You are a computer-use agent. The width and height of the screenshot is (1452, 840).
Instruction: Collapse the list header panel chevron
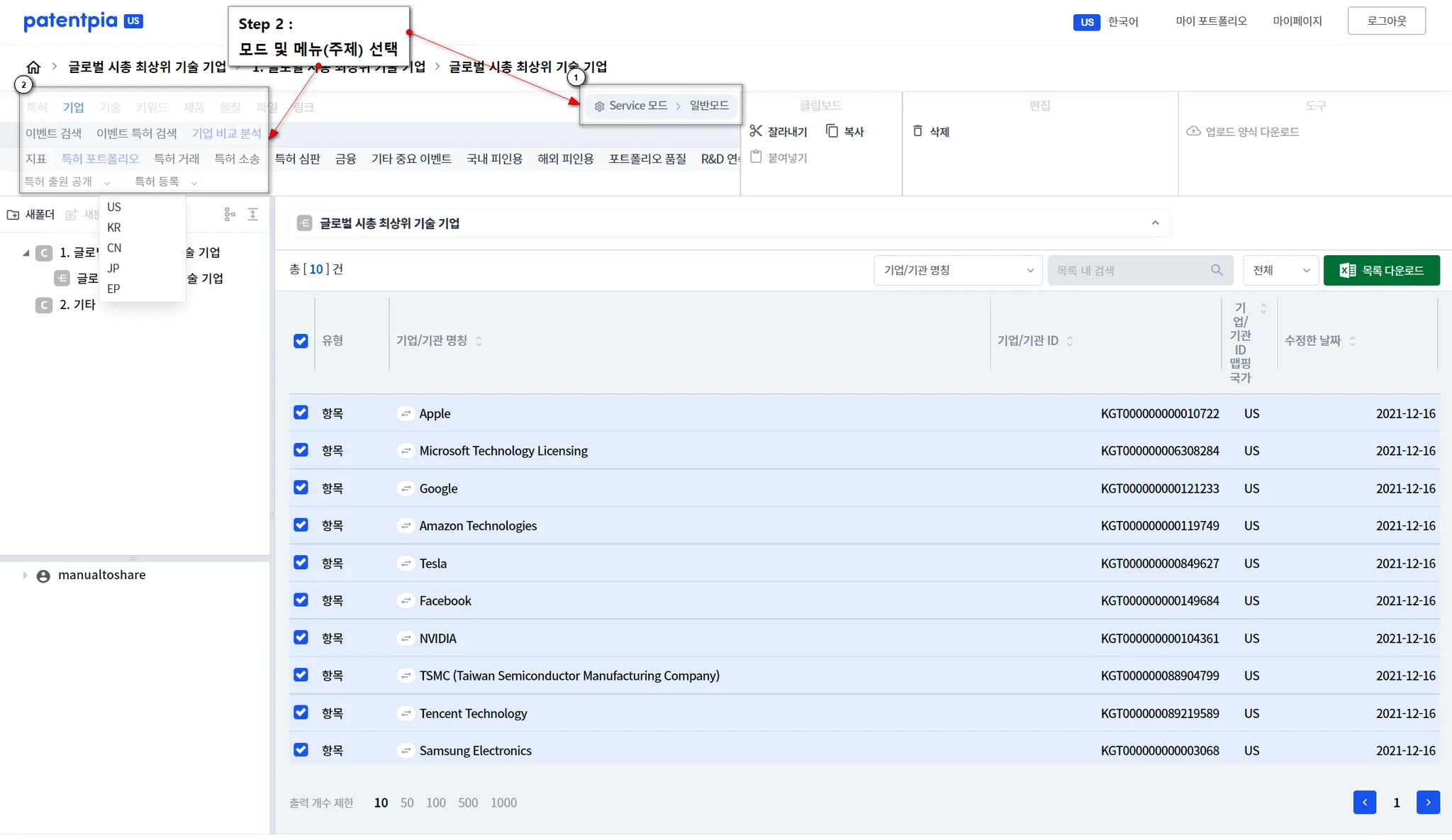coord(1155,223)
